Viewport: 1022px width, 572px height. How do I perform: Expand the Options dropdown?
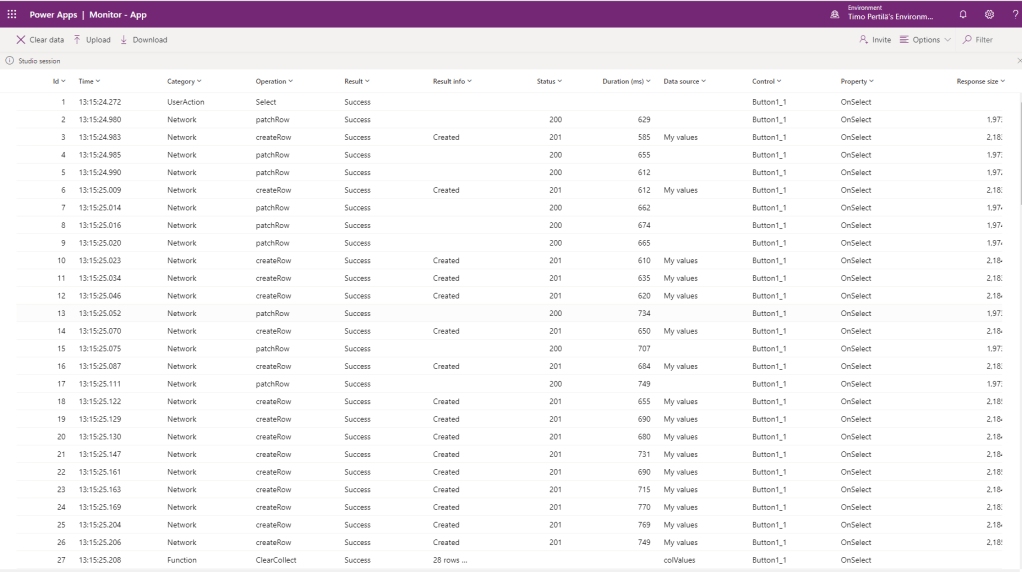[925, 40]
